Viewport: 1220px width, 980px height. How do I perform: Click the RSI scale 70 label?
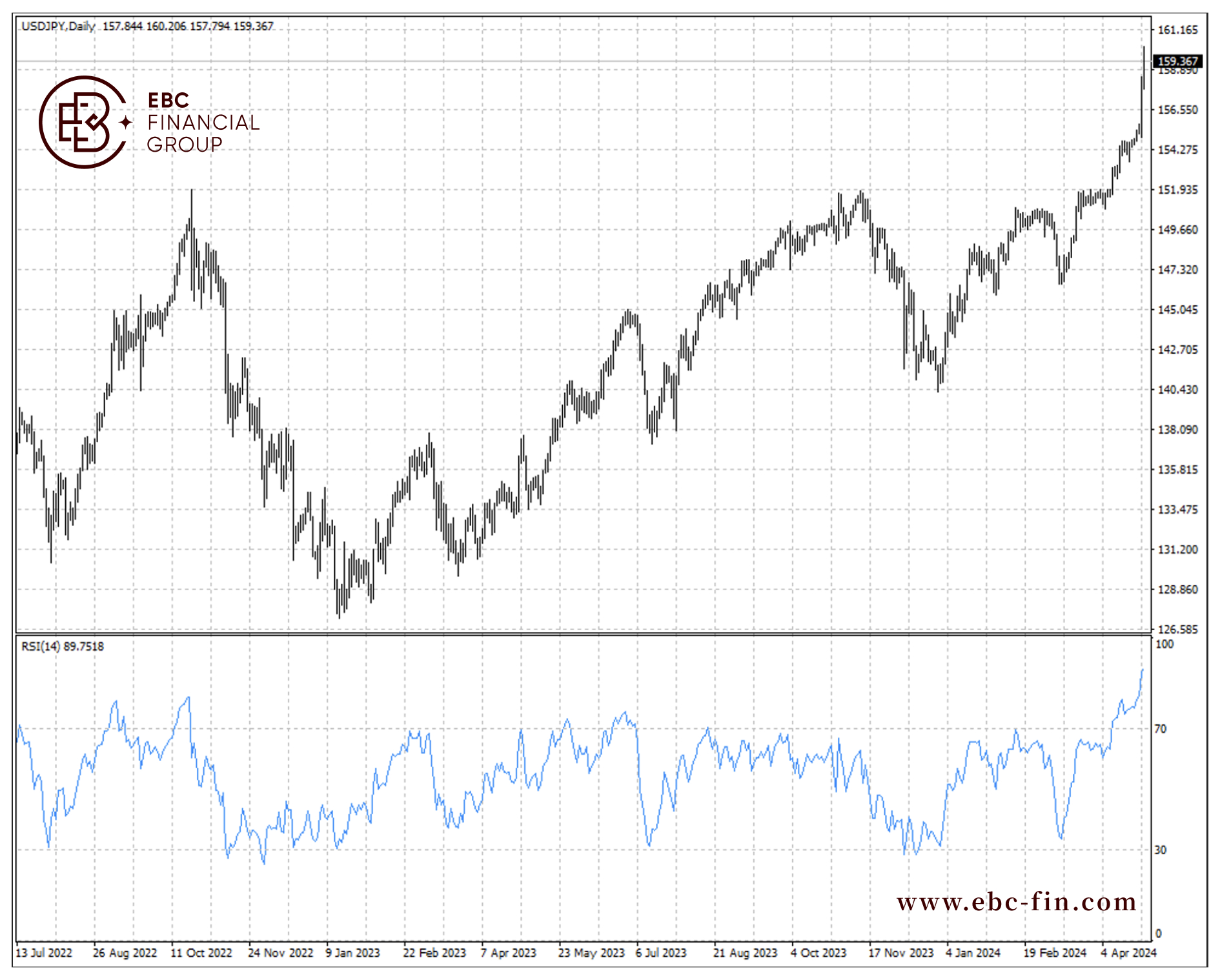[1161, 729]
